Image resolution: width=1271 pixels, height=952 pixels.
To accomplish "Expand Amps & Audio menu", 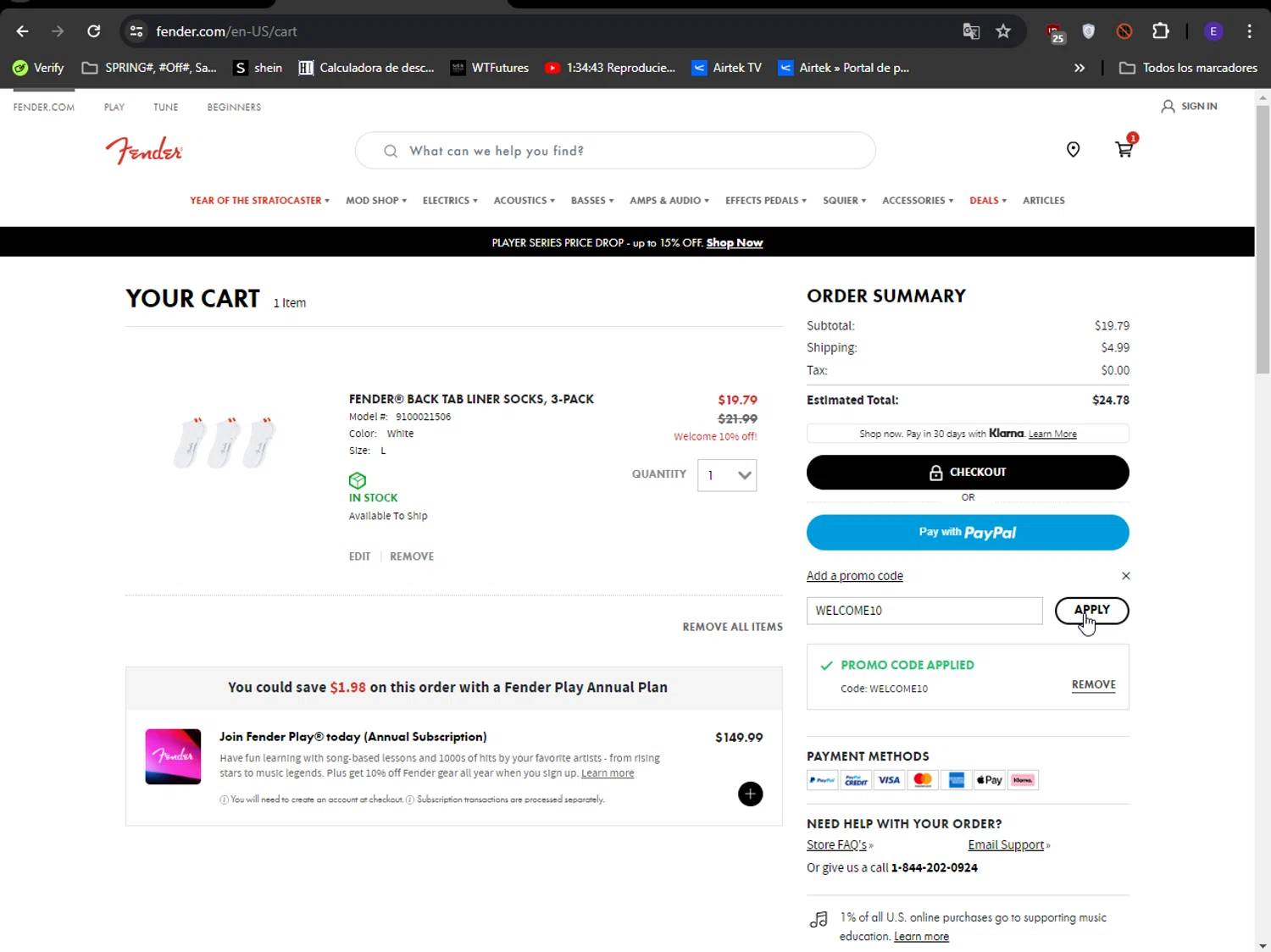I will pyautogui.click(x=669, y=201).
